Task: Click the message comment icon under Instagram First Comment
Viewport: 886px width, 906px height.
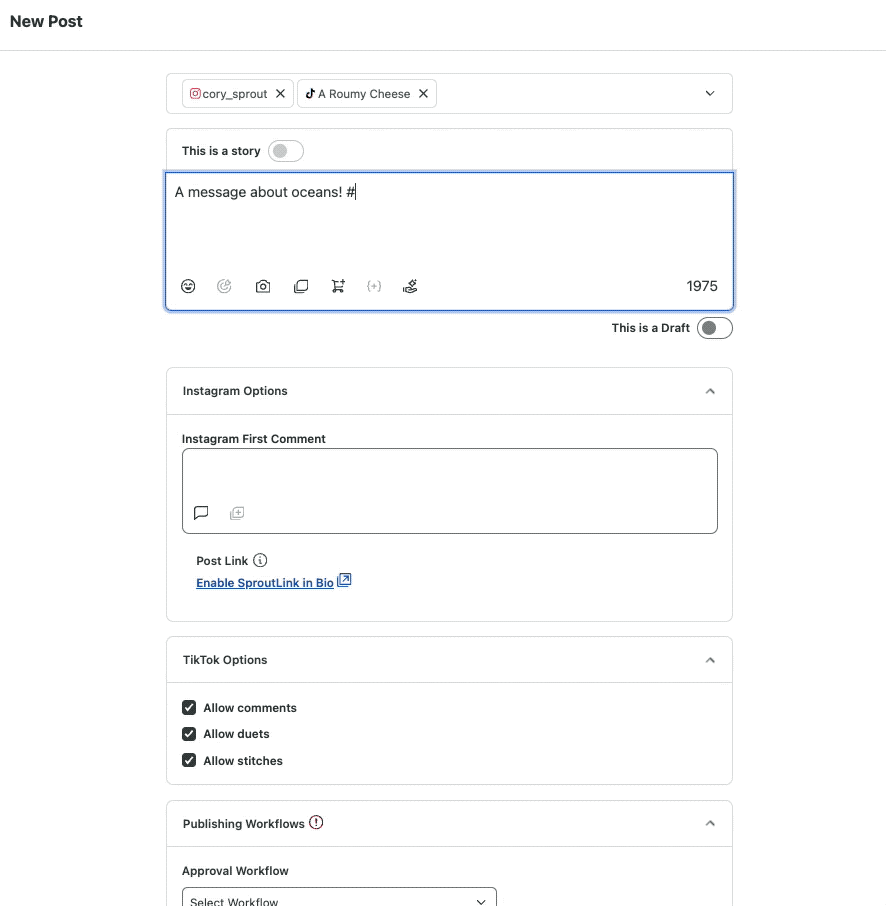Action: click(201, 513)
